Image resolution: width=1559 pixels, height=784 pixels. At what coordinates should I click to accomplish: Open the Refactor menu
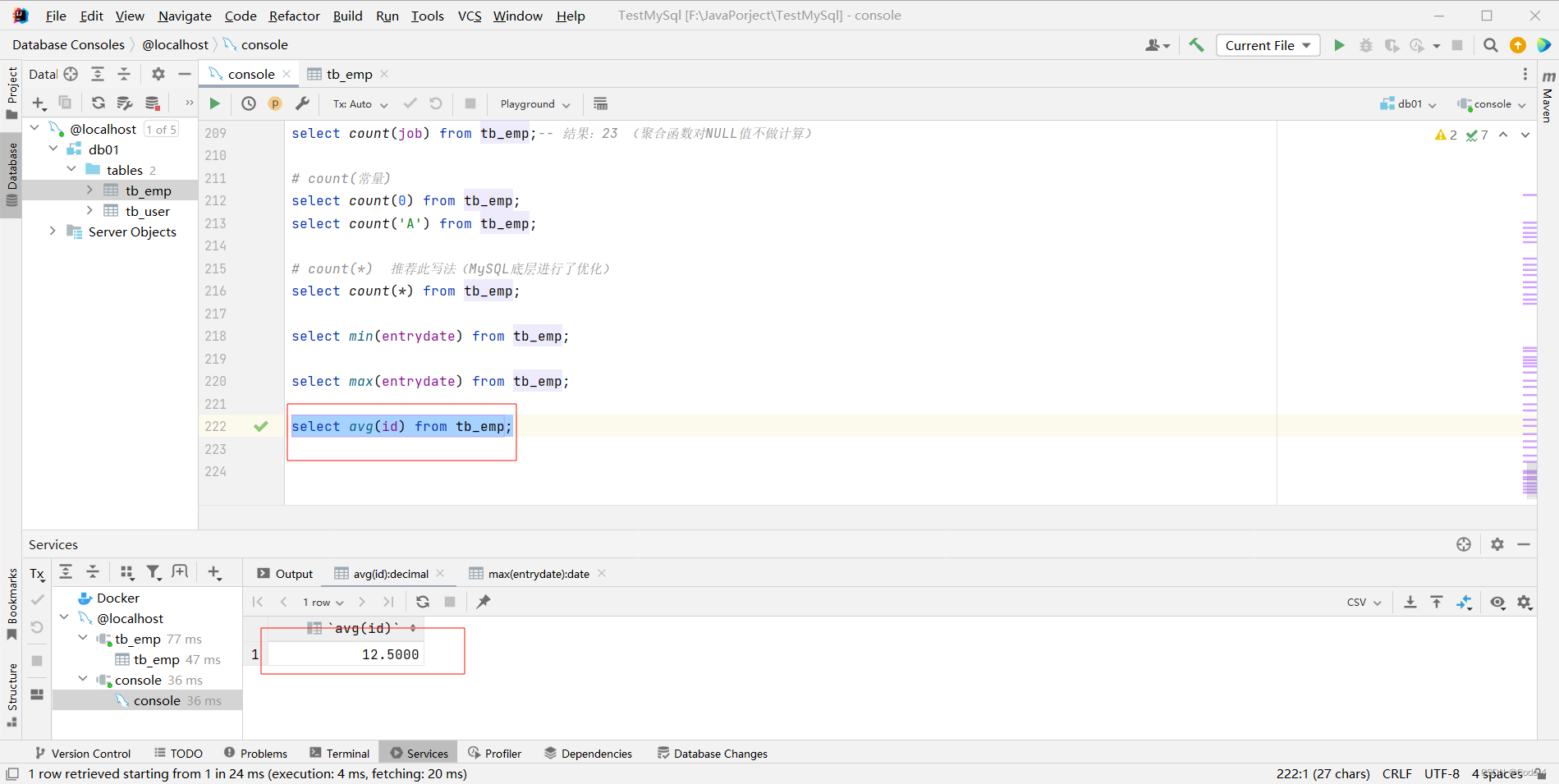coord(294,16)
